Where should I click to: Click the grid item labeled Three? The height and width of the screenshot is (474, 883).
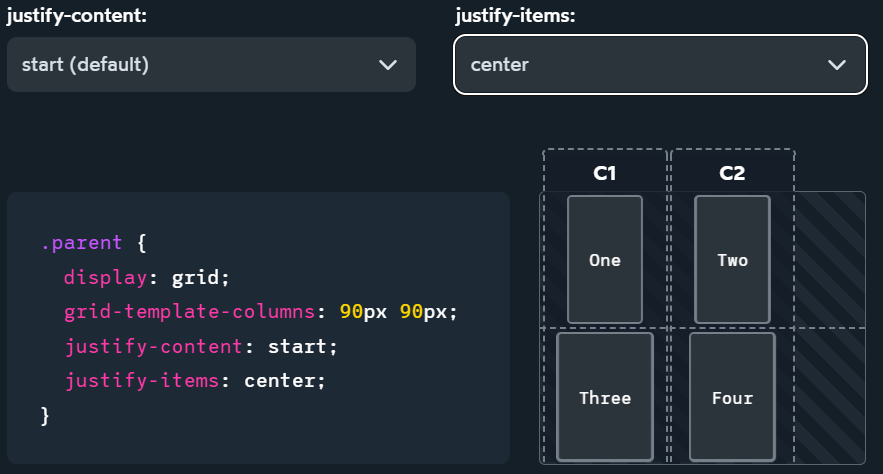(605, 397)
